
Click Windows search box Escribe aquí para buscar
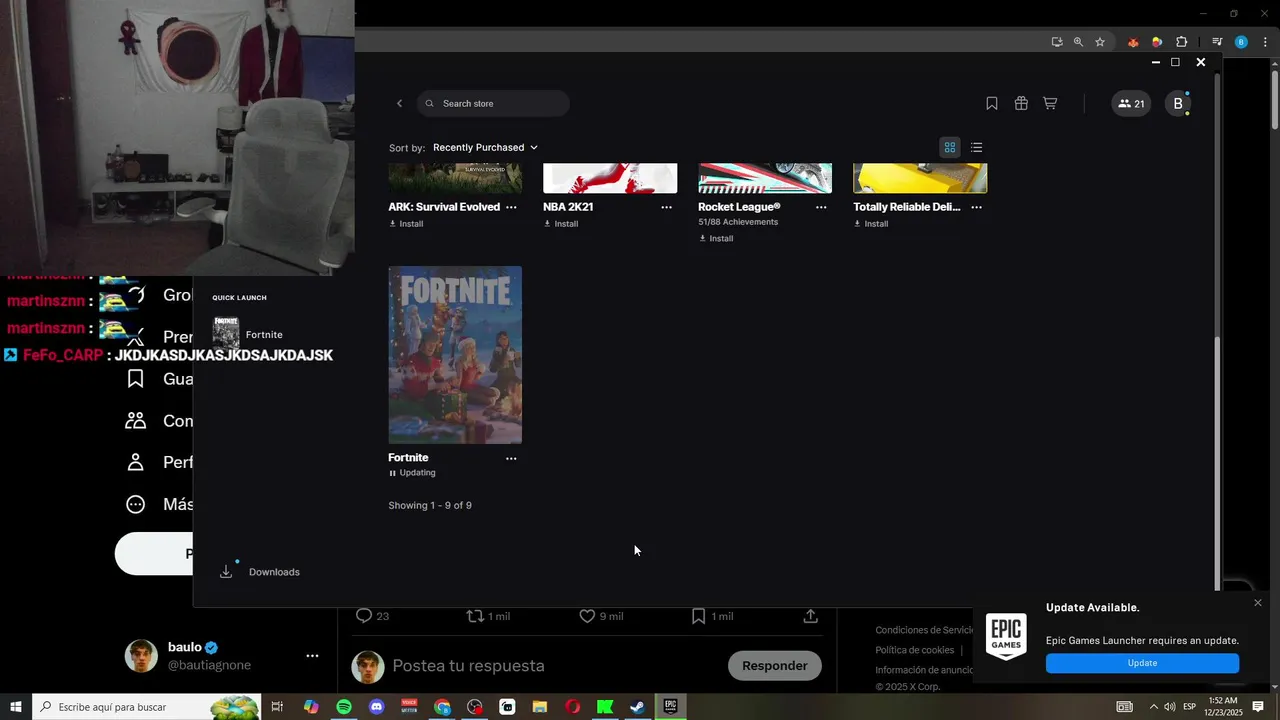(147, 707)
